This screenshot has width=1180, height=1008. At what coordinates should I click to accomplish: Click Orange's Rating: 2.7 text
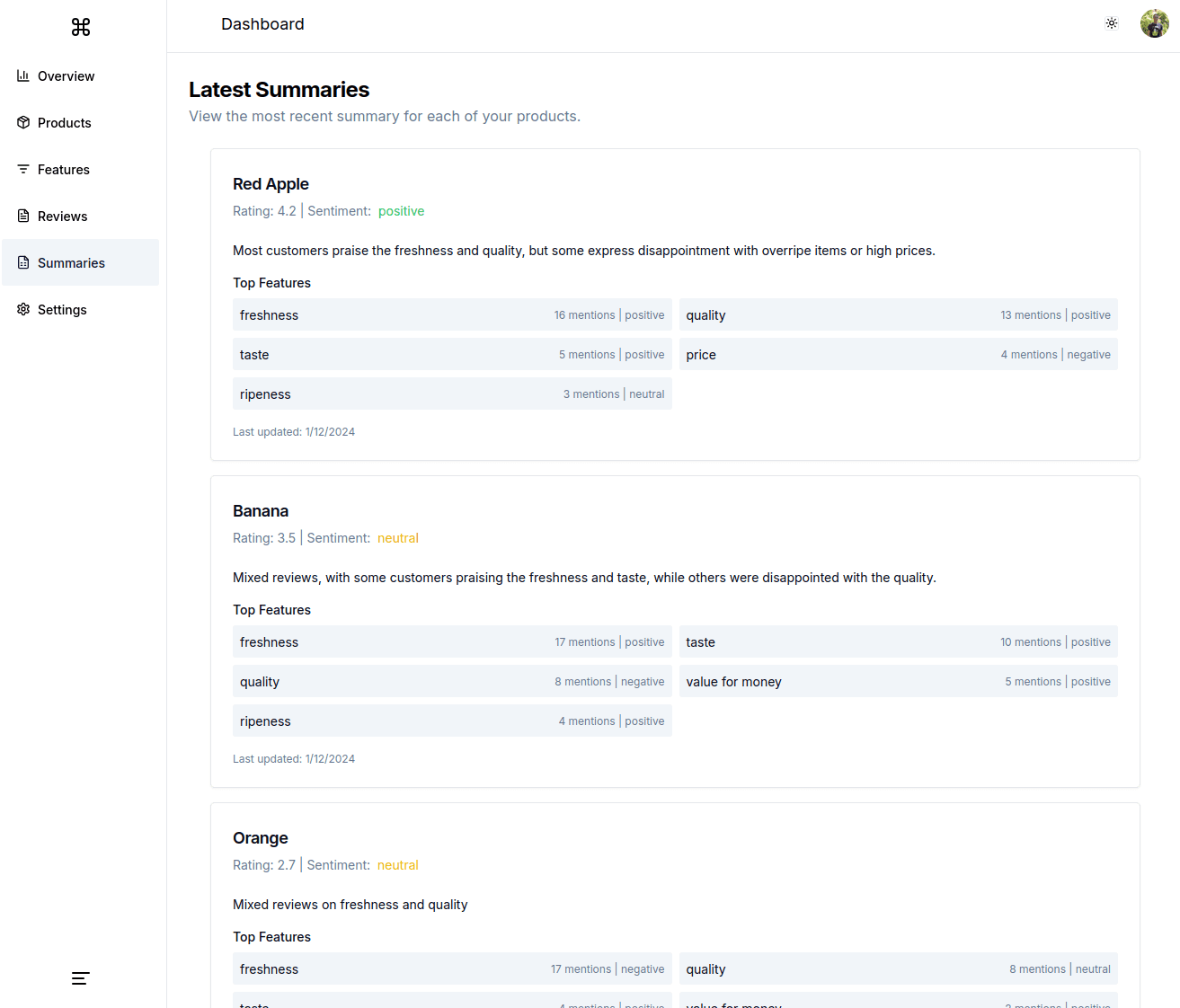[264, 865]
